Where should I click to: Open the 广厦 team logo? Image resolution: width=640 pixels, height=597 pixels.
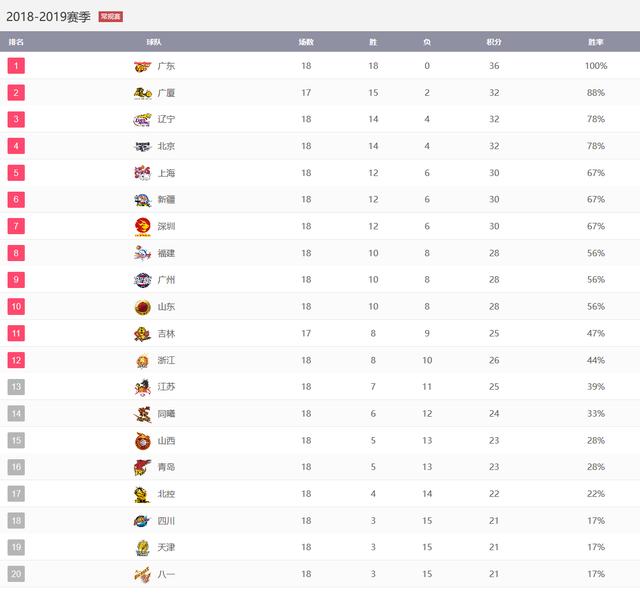[x=142, y=93]
